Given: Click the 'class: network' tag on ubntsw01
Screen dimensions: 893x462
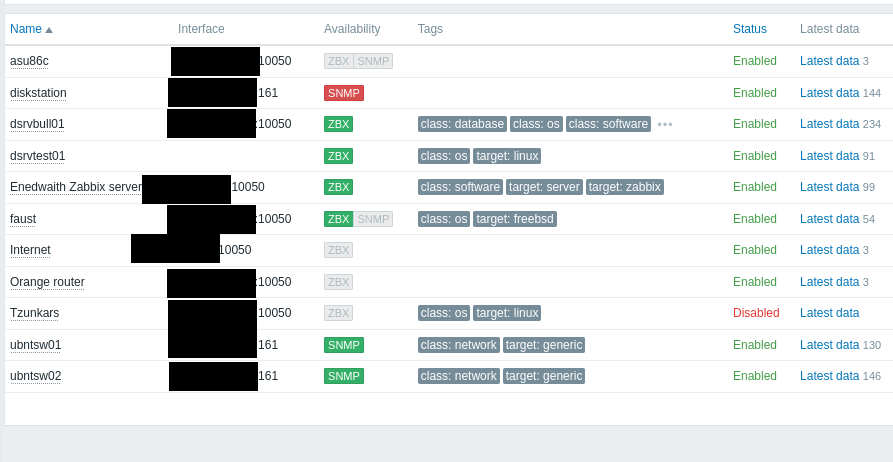Looking at the screenshot, I should coord(459,345).
